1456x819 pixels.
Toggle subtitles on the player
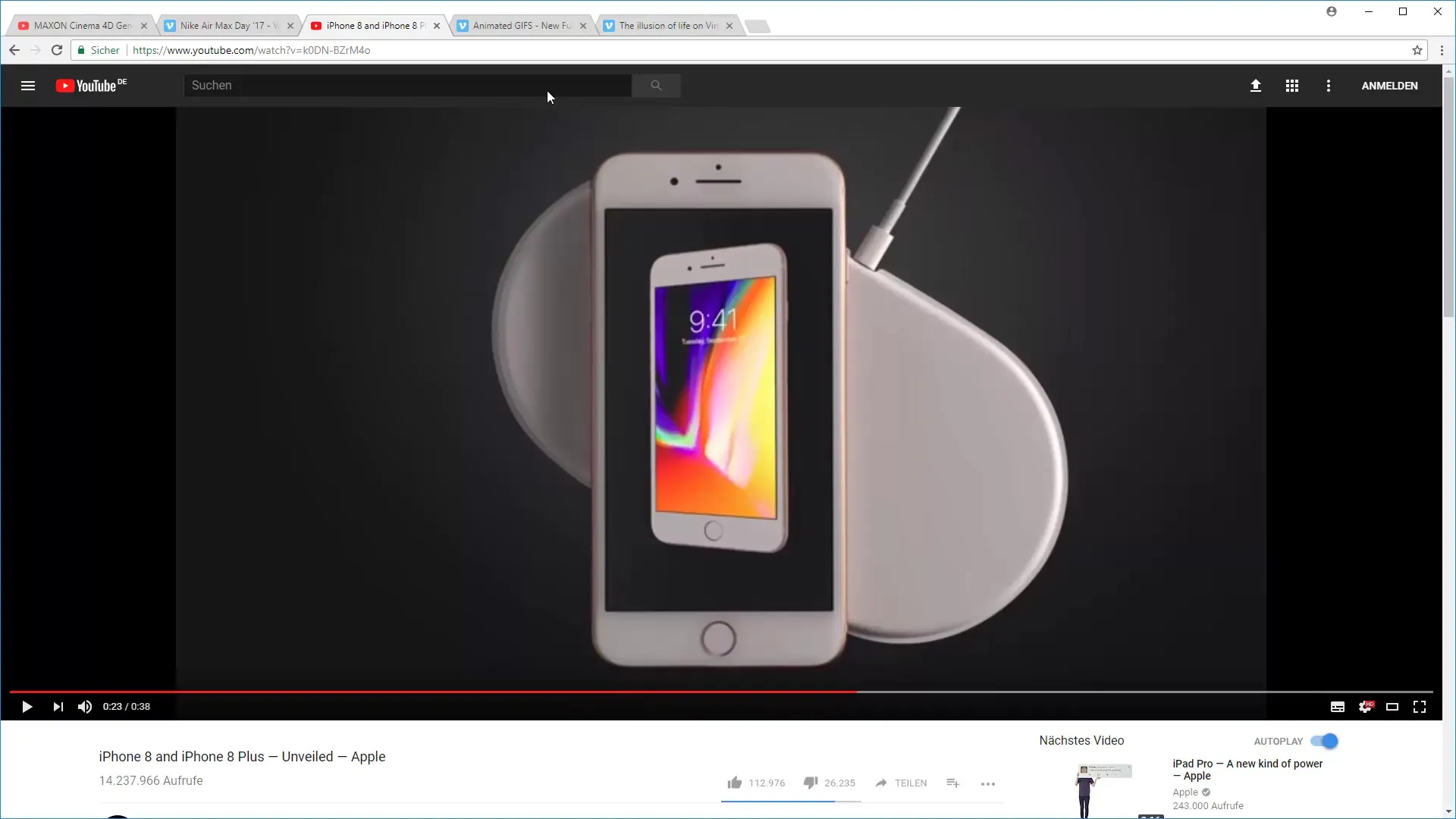click(x=1338, y=707)
